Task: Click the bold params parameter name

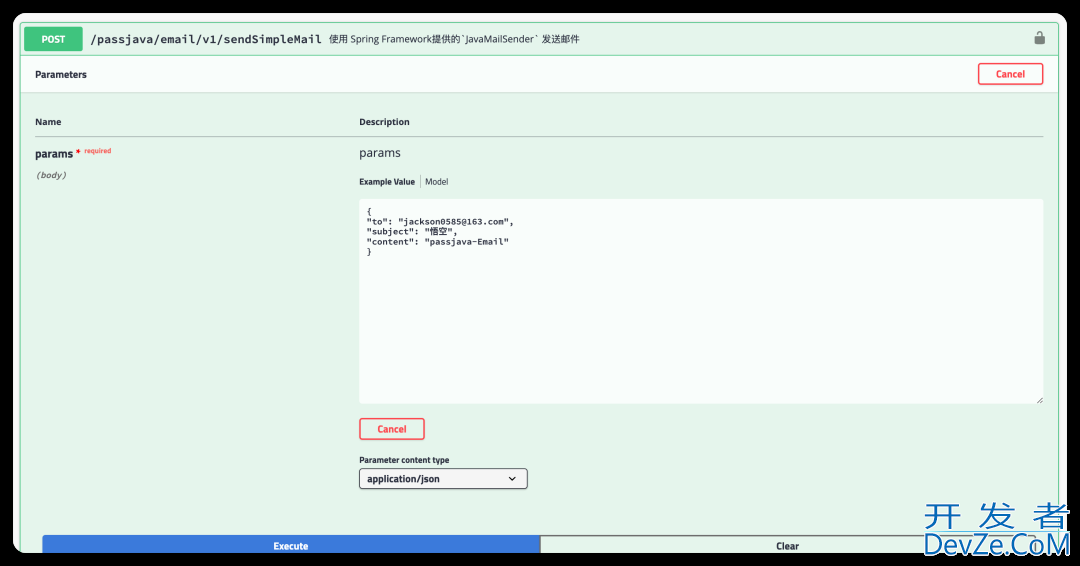Action: pos(54,154)
